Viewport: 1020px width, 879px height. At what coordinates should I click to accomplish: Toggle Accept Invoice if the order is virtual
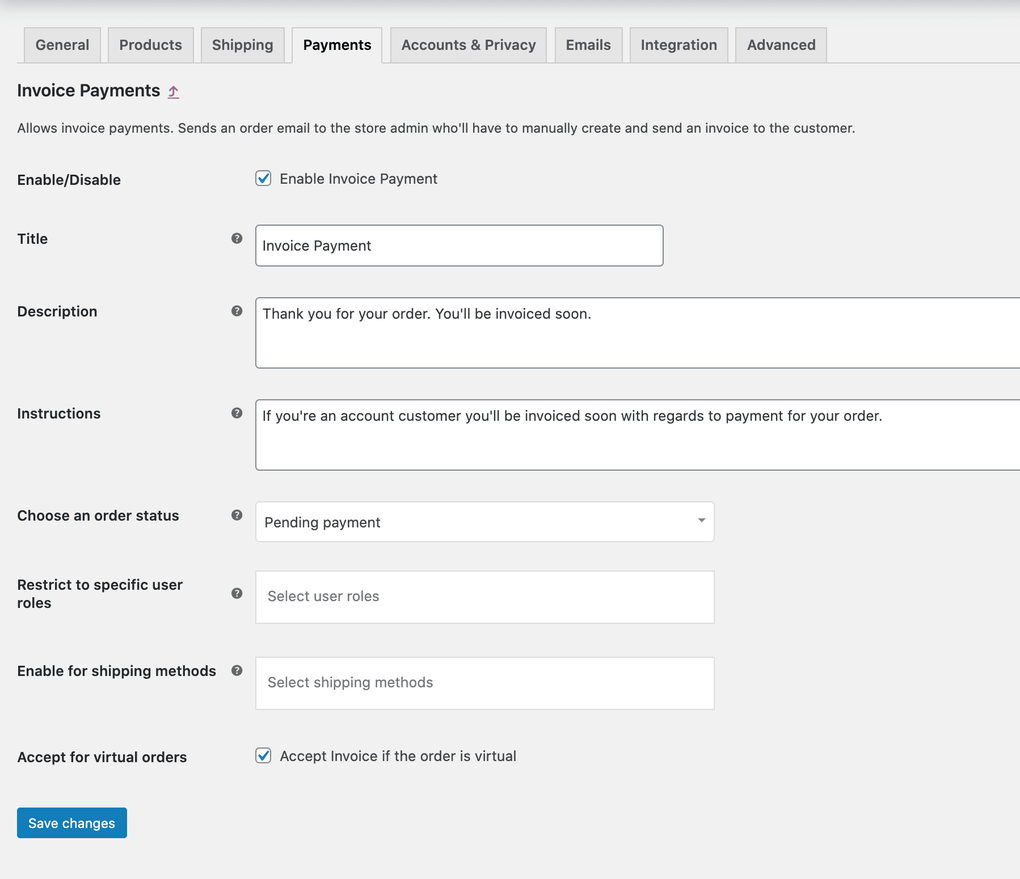pos(264,756)
